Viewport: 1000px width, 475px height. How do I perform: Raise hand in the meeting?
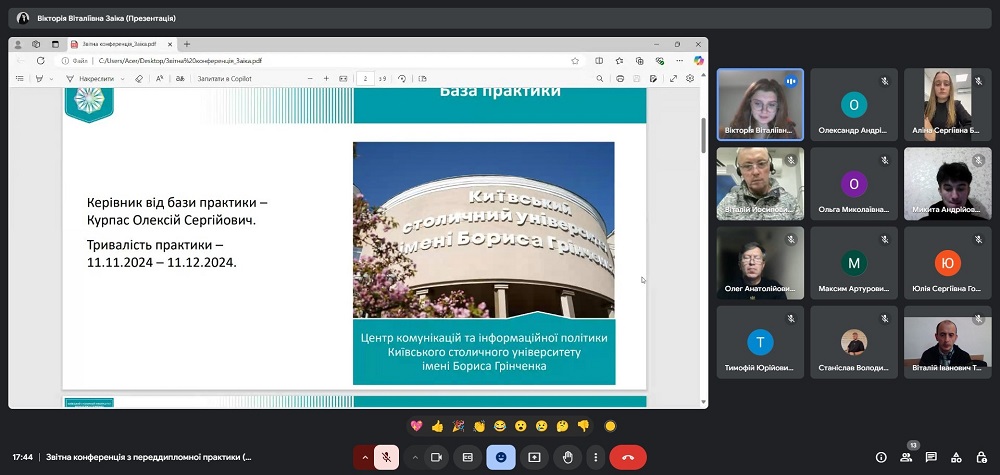[x=566, y=457]
